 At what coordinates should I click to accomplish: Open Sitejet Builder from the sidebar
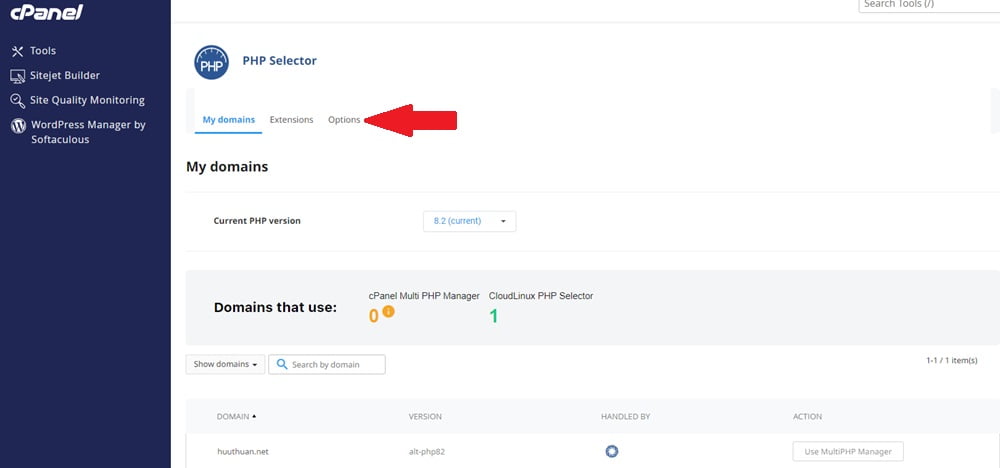point(64,75)
